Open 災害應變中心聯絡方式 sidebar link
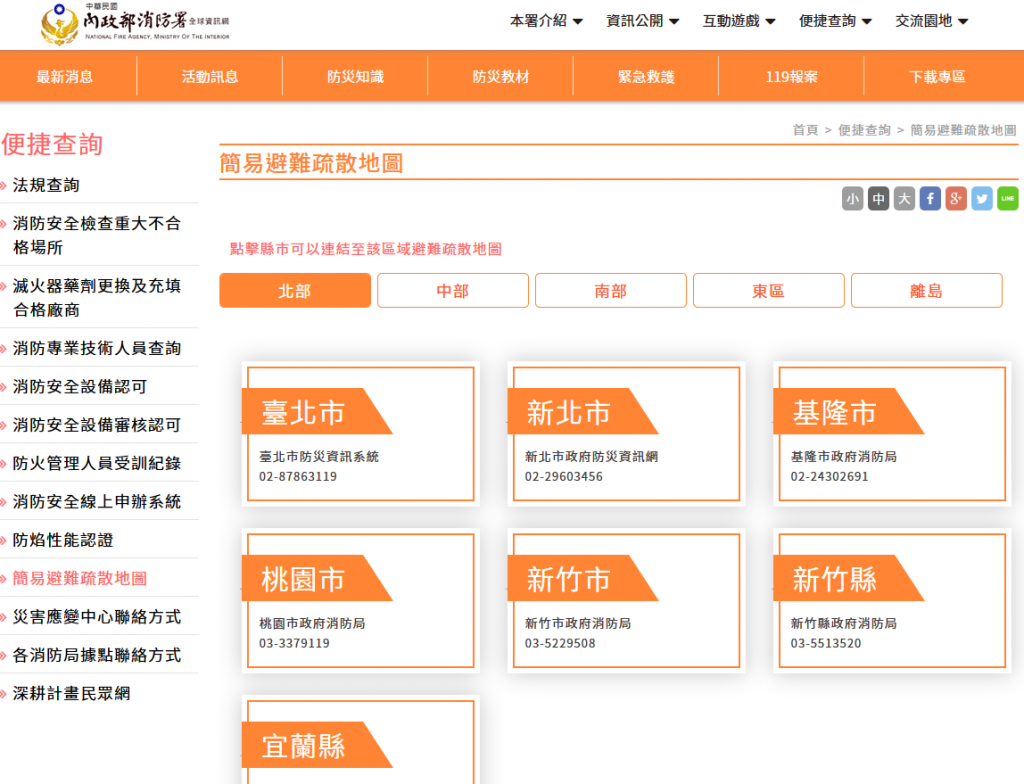 97,617
